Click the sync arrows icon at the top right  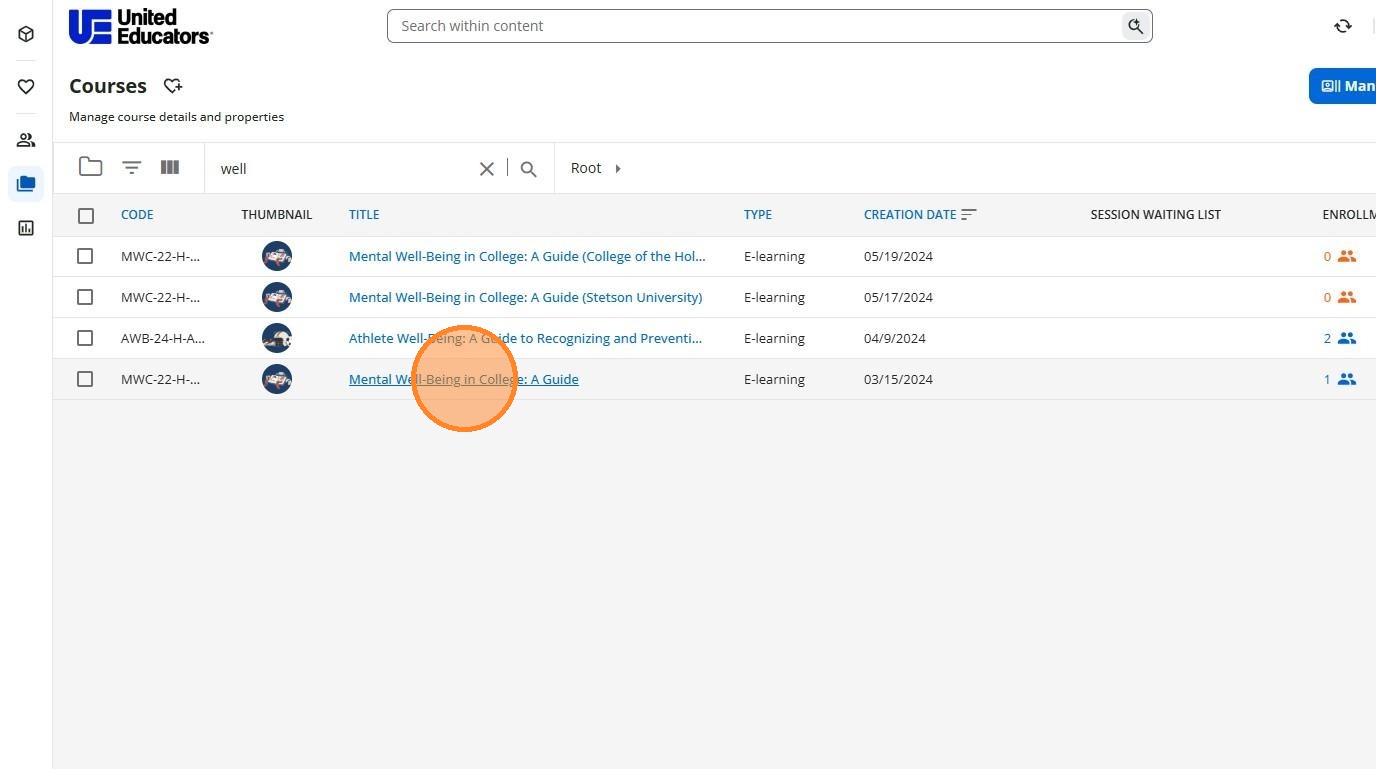click(1343, 26)
